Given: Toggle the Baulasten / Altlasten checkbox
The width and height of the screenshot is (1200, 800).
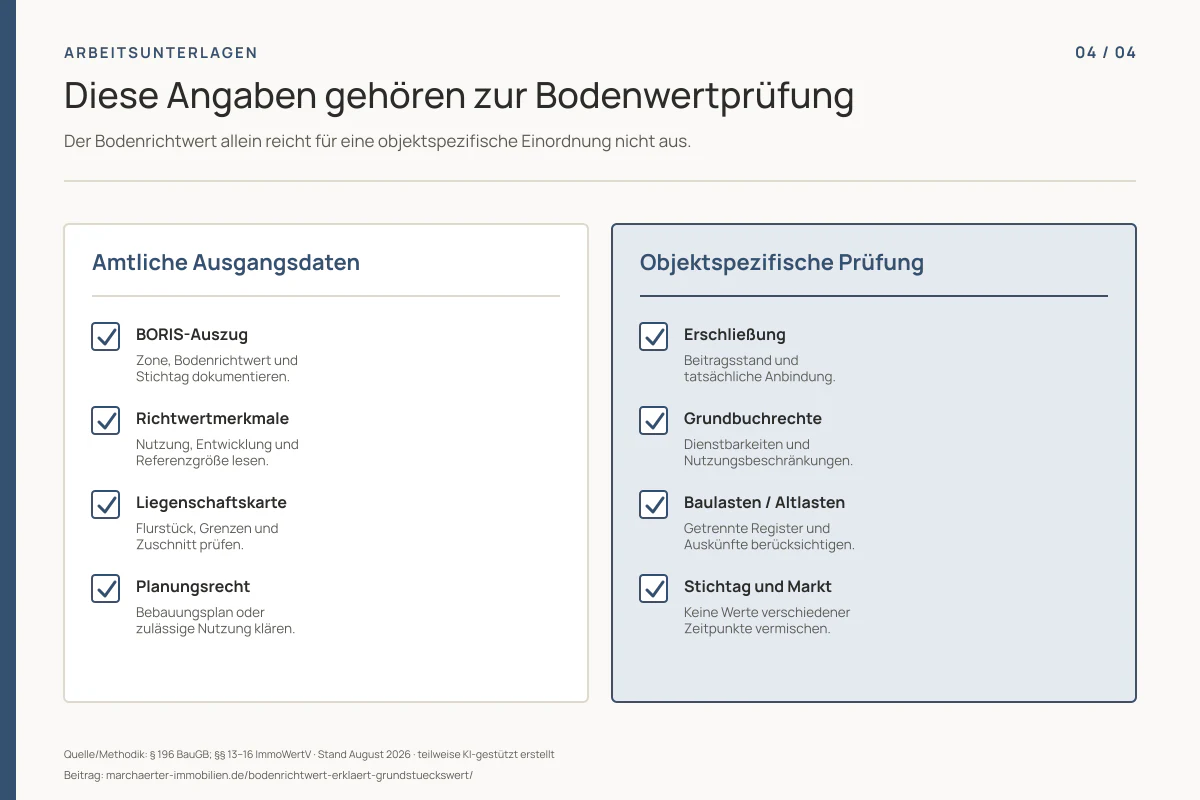Looking at the screenshot, I should coord(654,505).
